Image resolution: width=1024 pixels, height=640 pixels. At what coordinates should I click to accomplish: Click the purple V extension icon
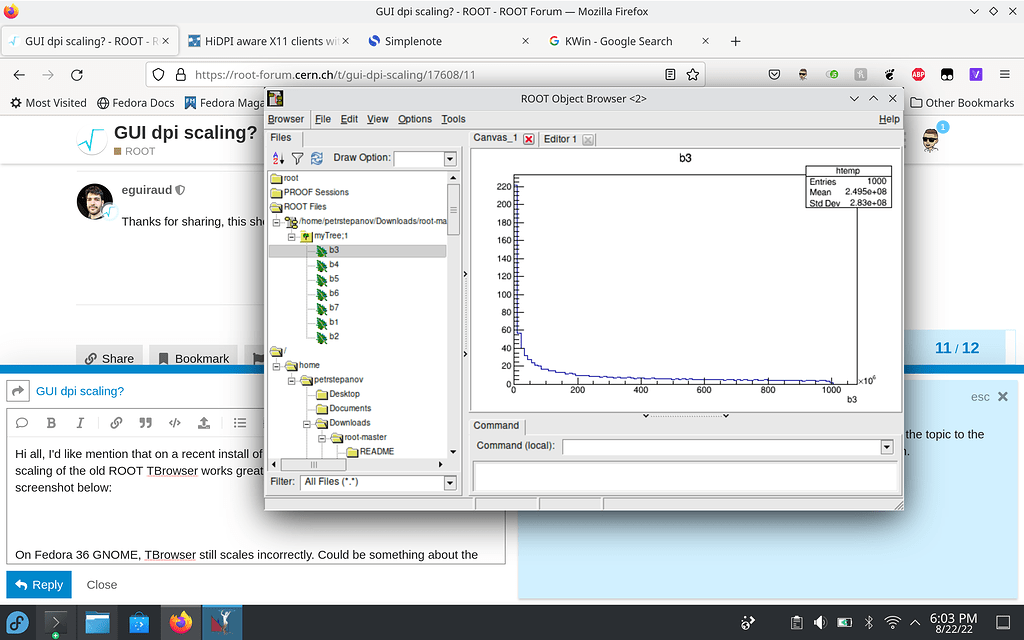[x=976, y=74]
